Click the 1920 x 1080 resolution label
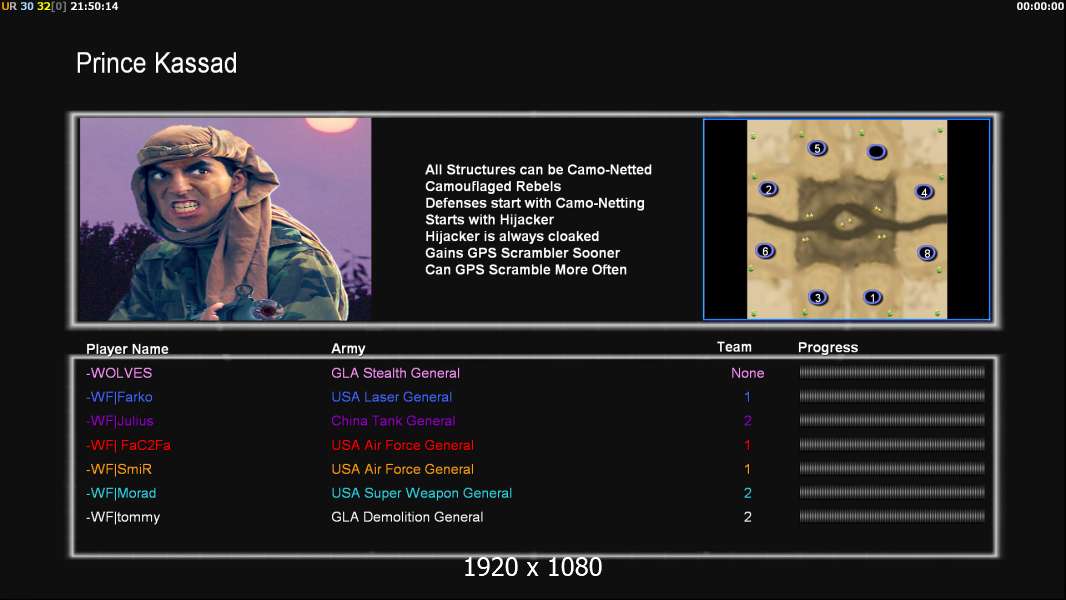 pyautogui.click(x=533, y=567)
